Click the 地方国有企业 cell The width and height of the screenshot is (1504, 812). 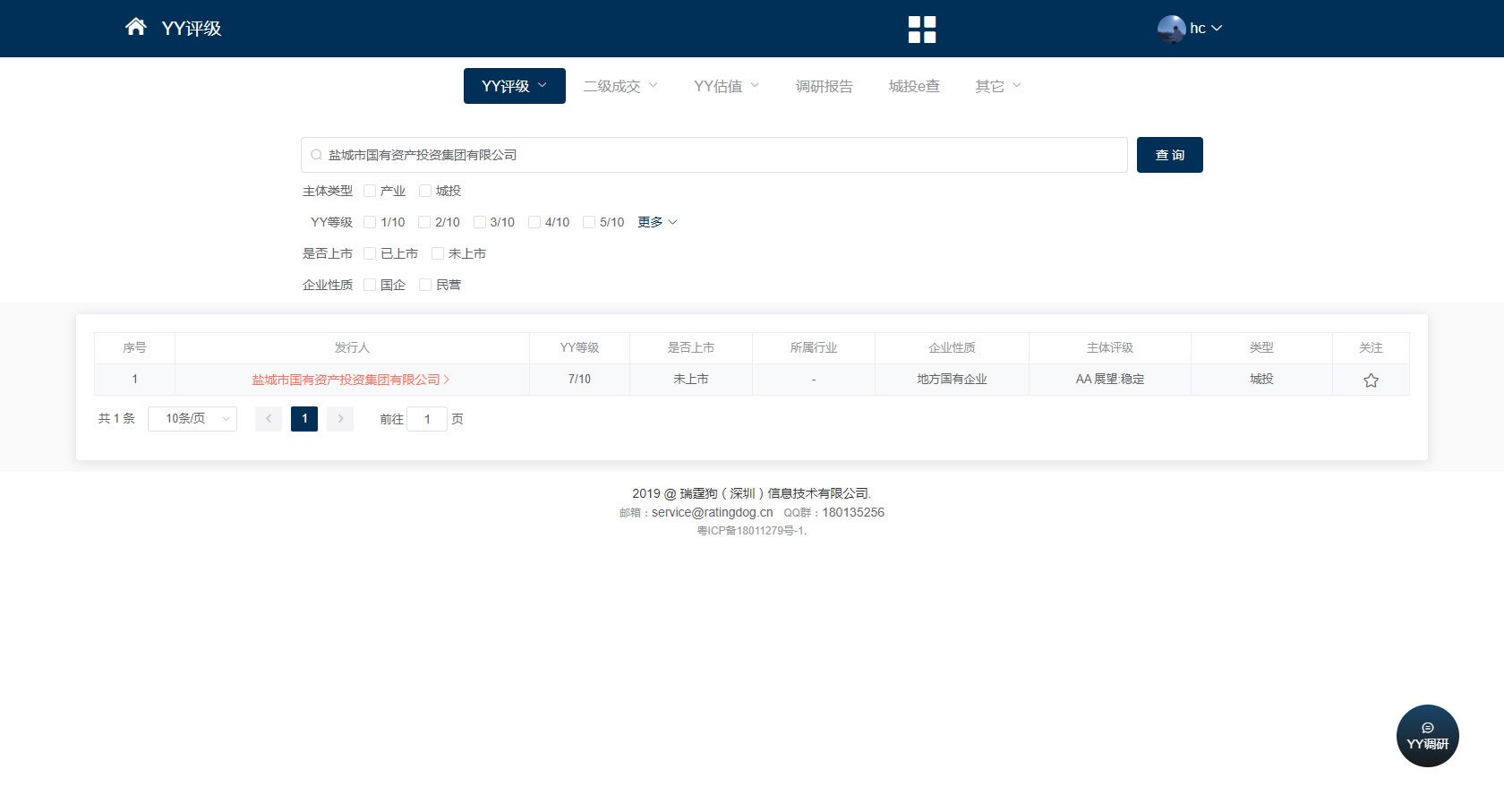952,380
